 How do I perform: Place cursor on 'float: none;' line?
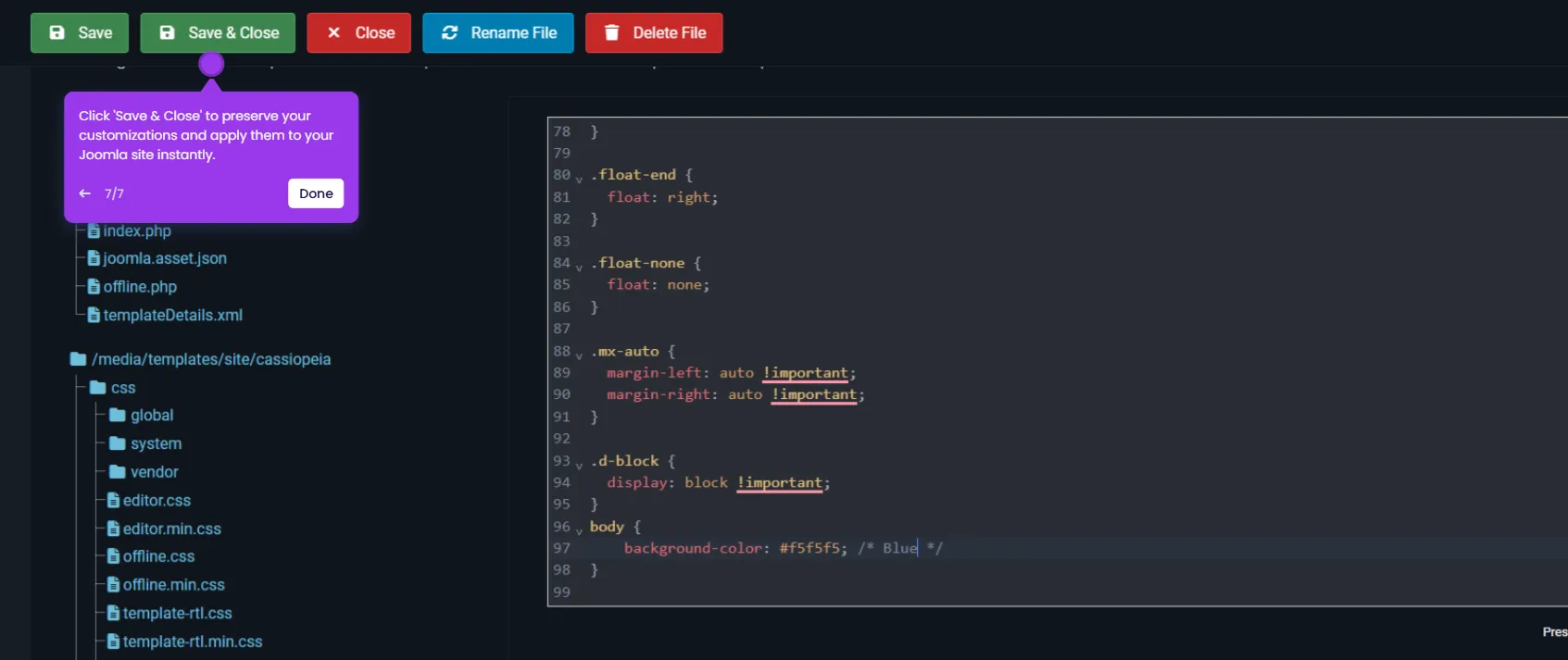pos(659,285)
